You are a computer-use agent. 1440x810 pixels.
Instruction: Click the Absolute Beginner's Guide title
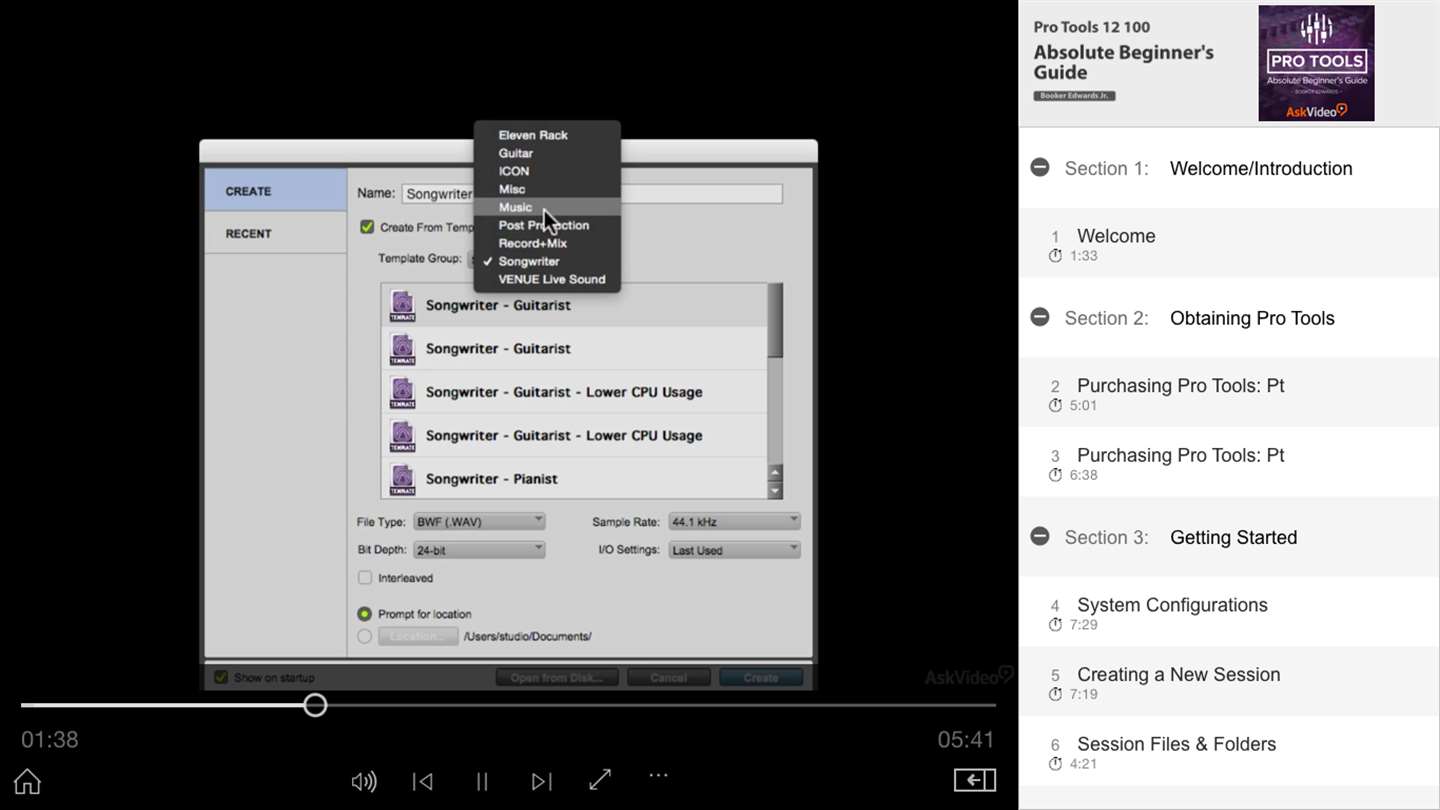(1123, 62)
